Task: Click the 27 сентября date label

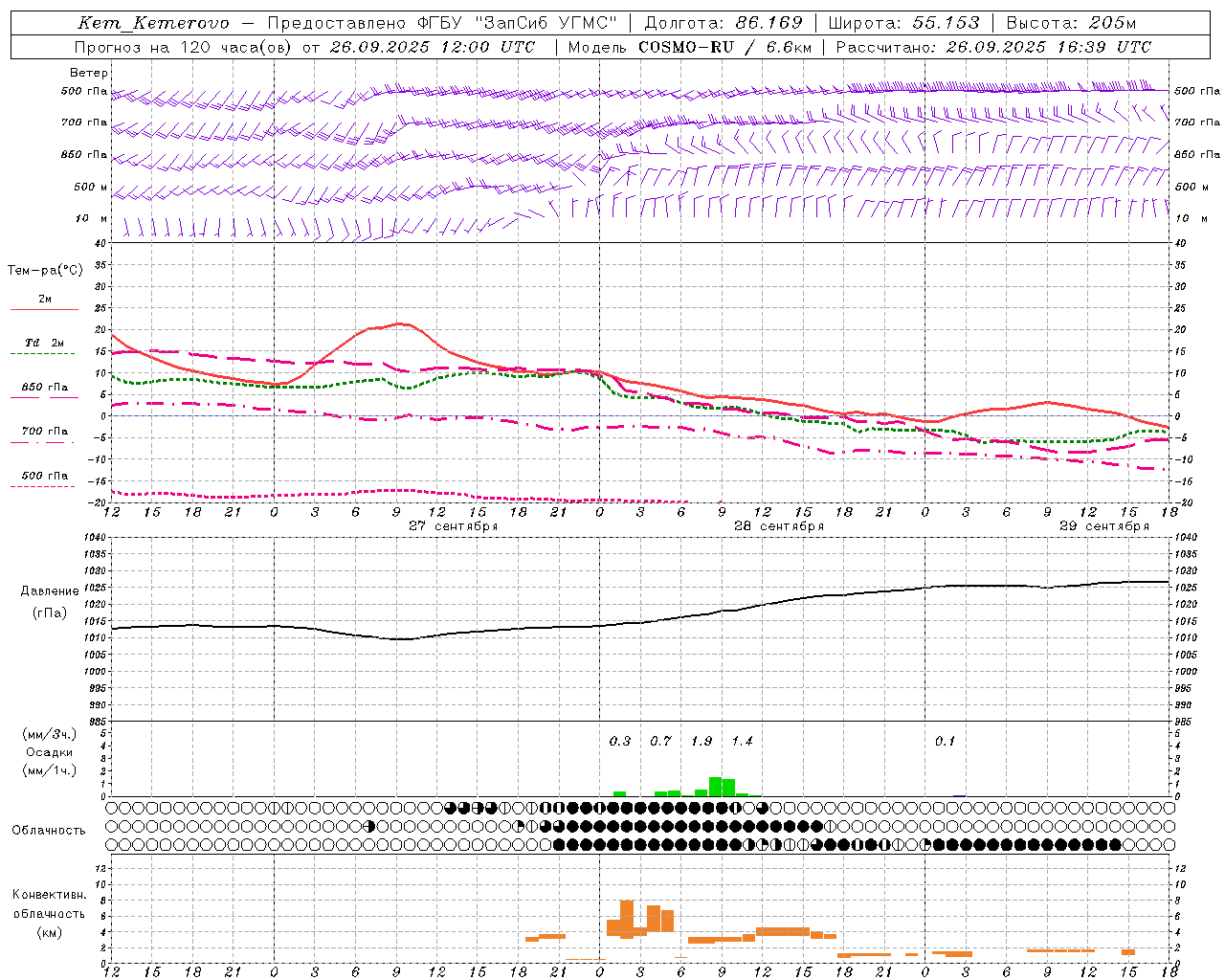Action: coord(453,526)
